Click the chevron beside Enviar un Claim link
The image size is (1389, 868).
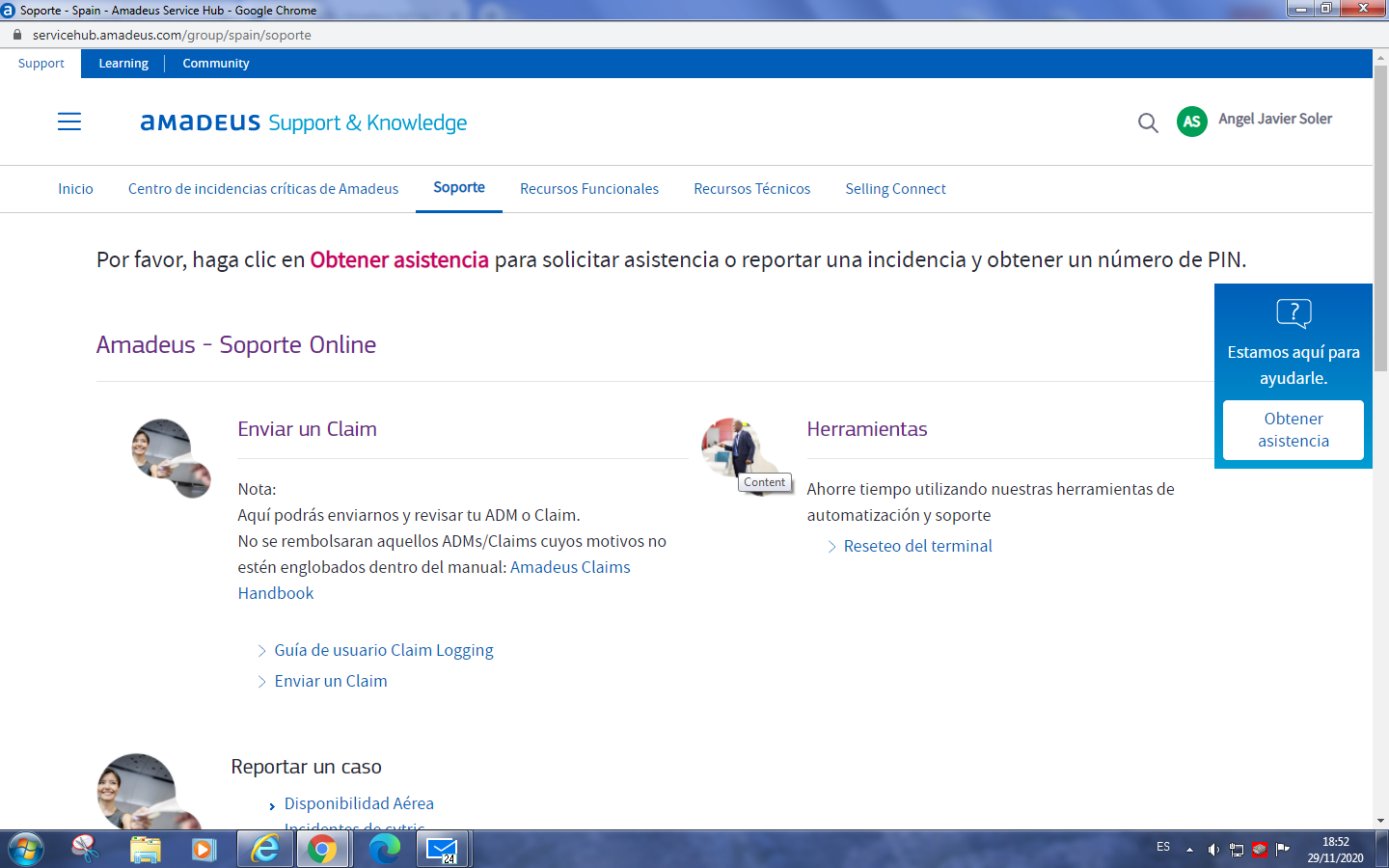click(x=261, y=682)
